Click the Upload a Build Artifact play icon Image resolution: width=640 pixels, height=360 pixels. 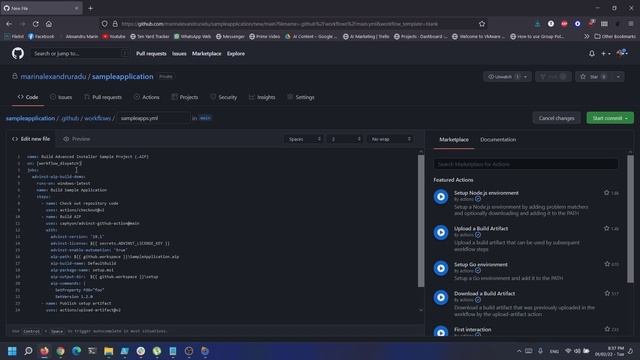click(441, 233)
